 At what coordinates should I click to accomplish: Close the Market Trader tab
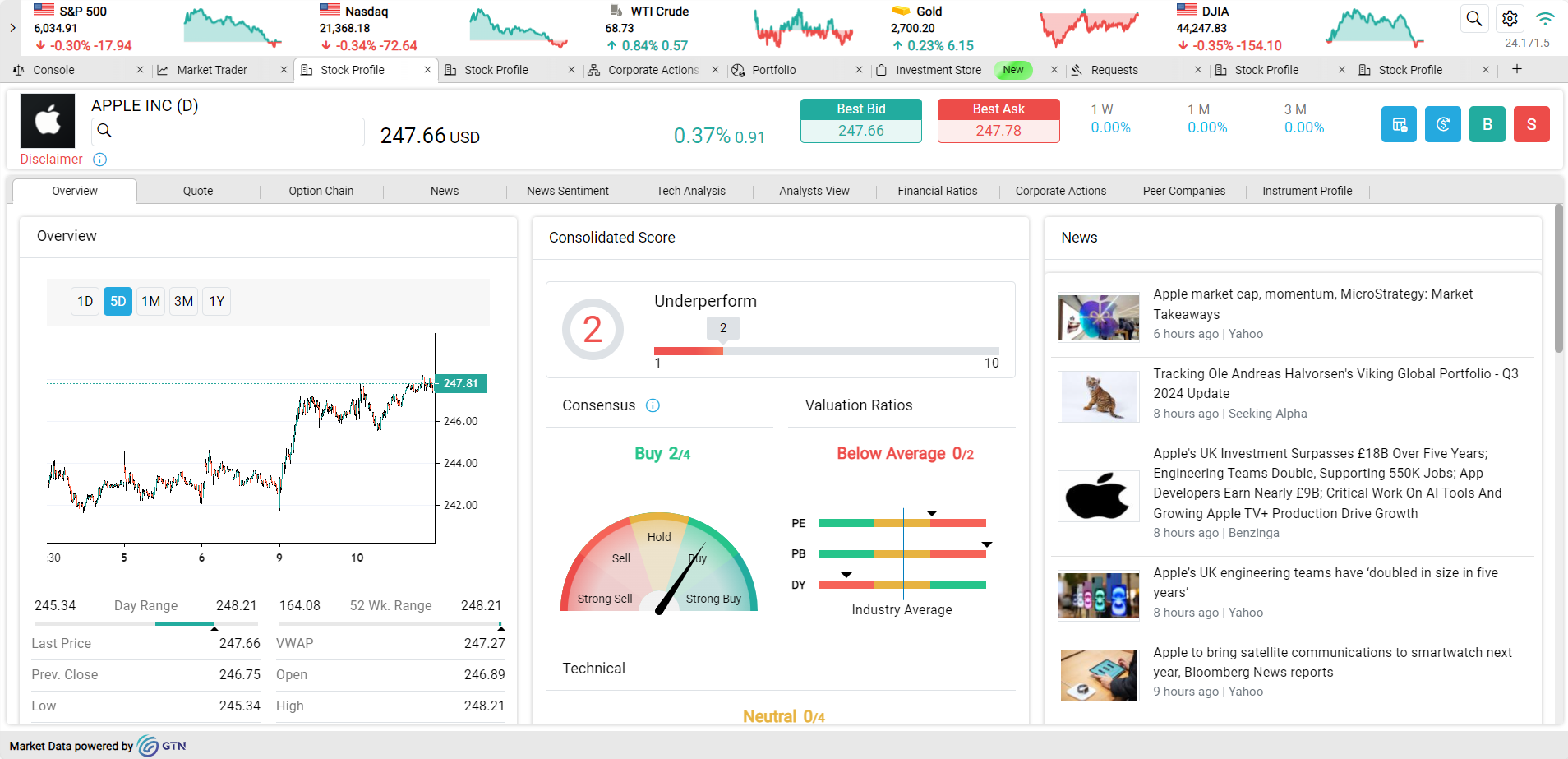tap(284, 70)
